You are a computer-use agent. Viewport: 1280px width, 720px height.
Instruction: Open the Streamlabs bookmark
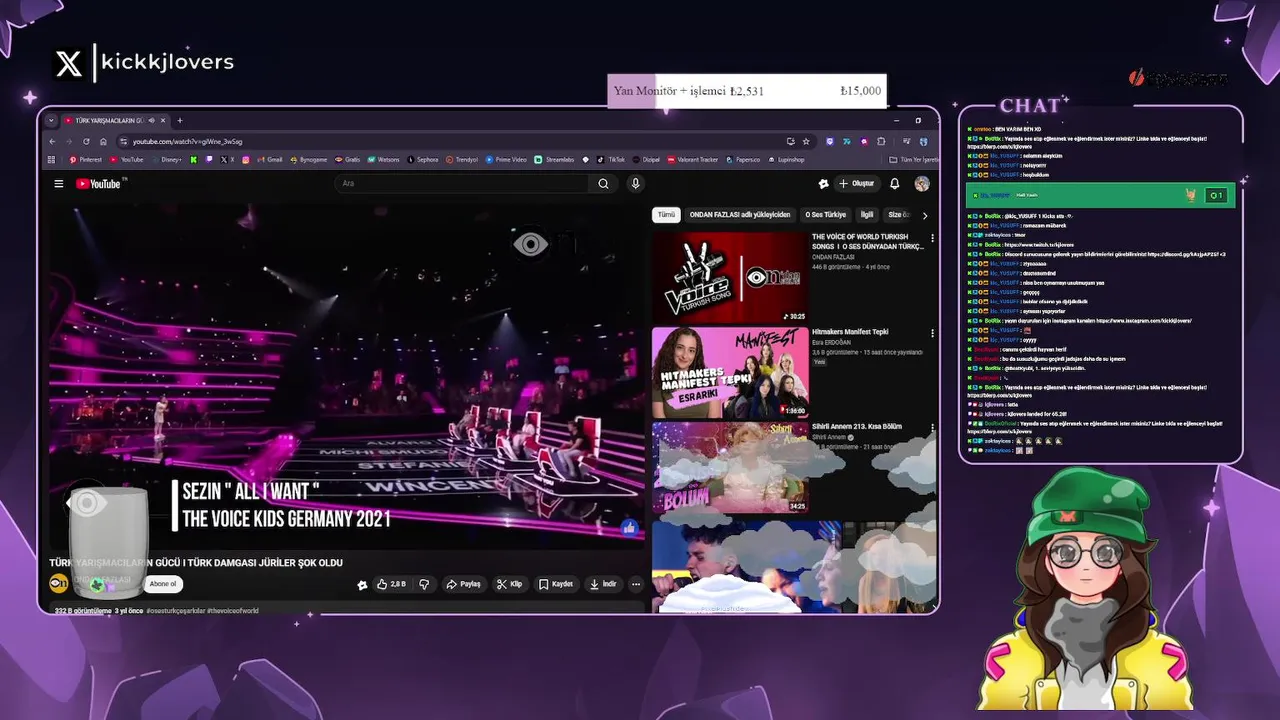click(555, 159)
